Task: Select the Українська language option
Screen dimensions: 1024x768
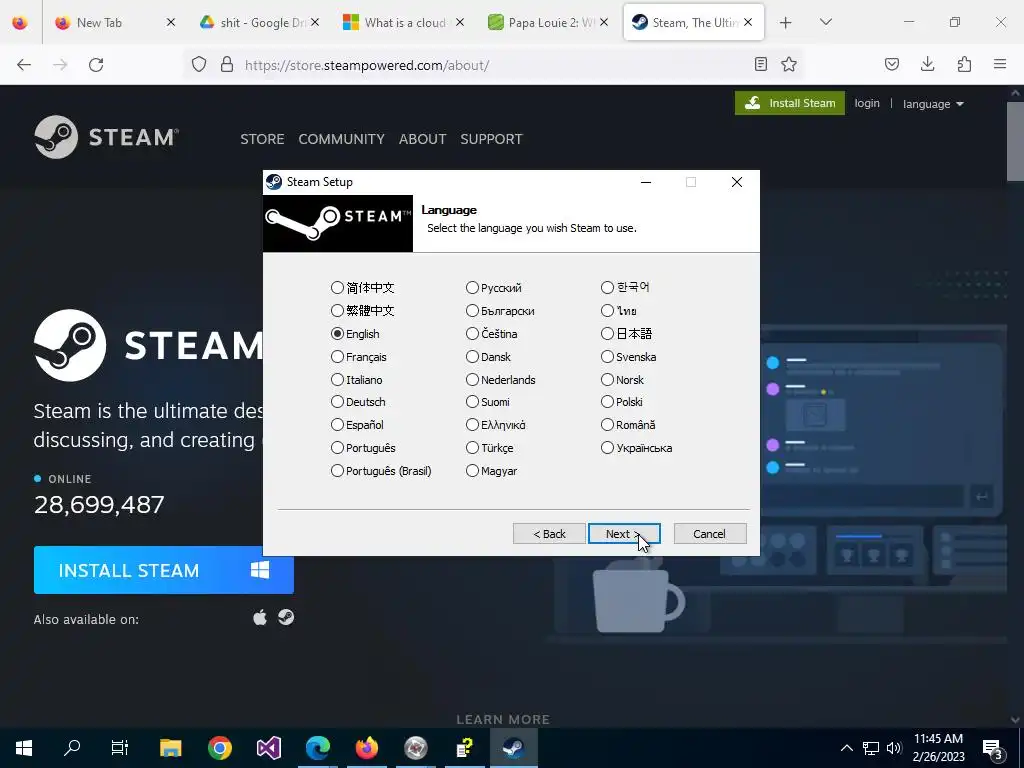Action: pyautogui.click(x=637, y=448)
